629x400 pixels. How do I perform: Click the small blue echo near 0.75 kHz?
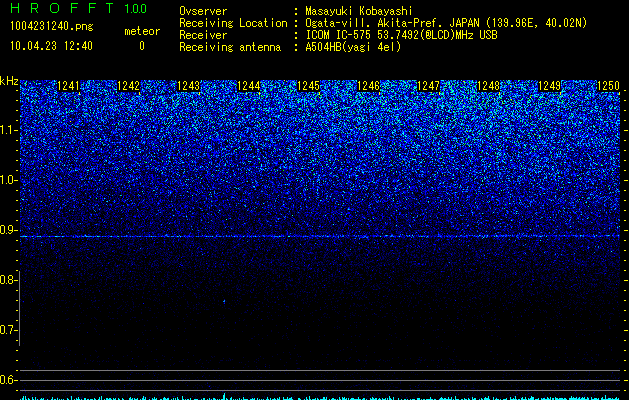pyautogui.click(x=224, y=301)
